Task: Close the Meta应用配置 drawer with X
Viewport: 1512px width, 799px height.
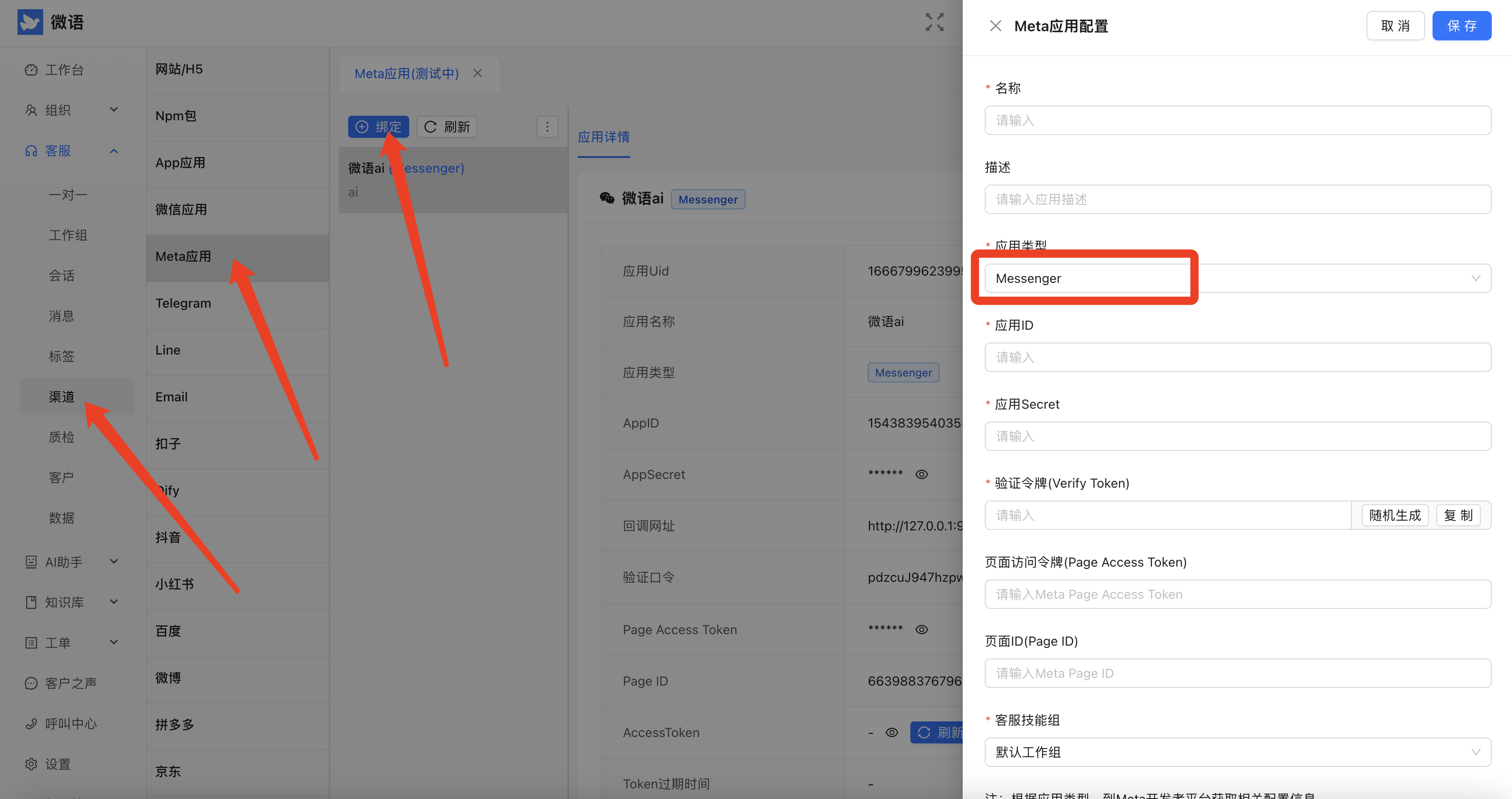Action: click(995, 26)
